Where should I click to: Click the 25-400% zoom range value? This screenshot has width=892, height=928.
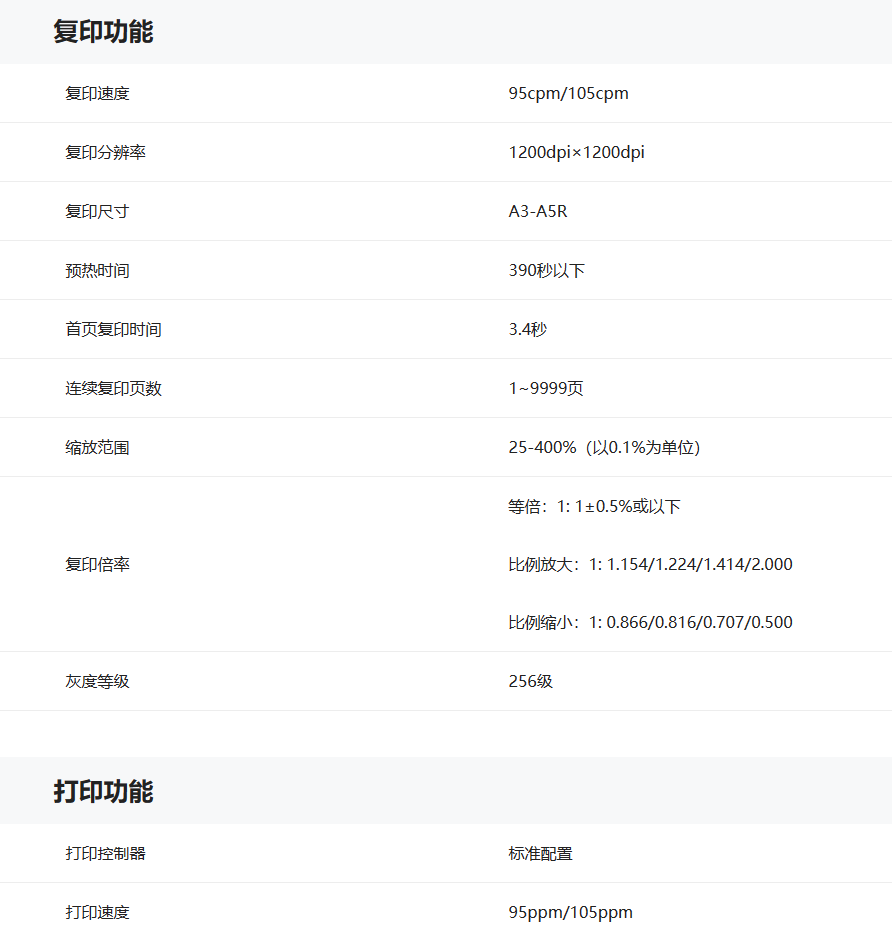click(604, 448)
